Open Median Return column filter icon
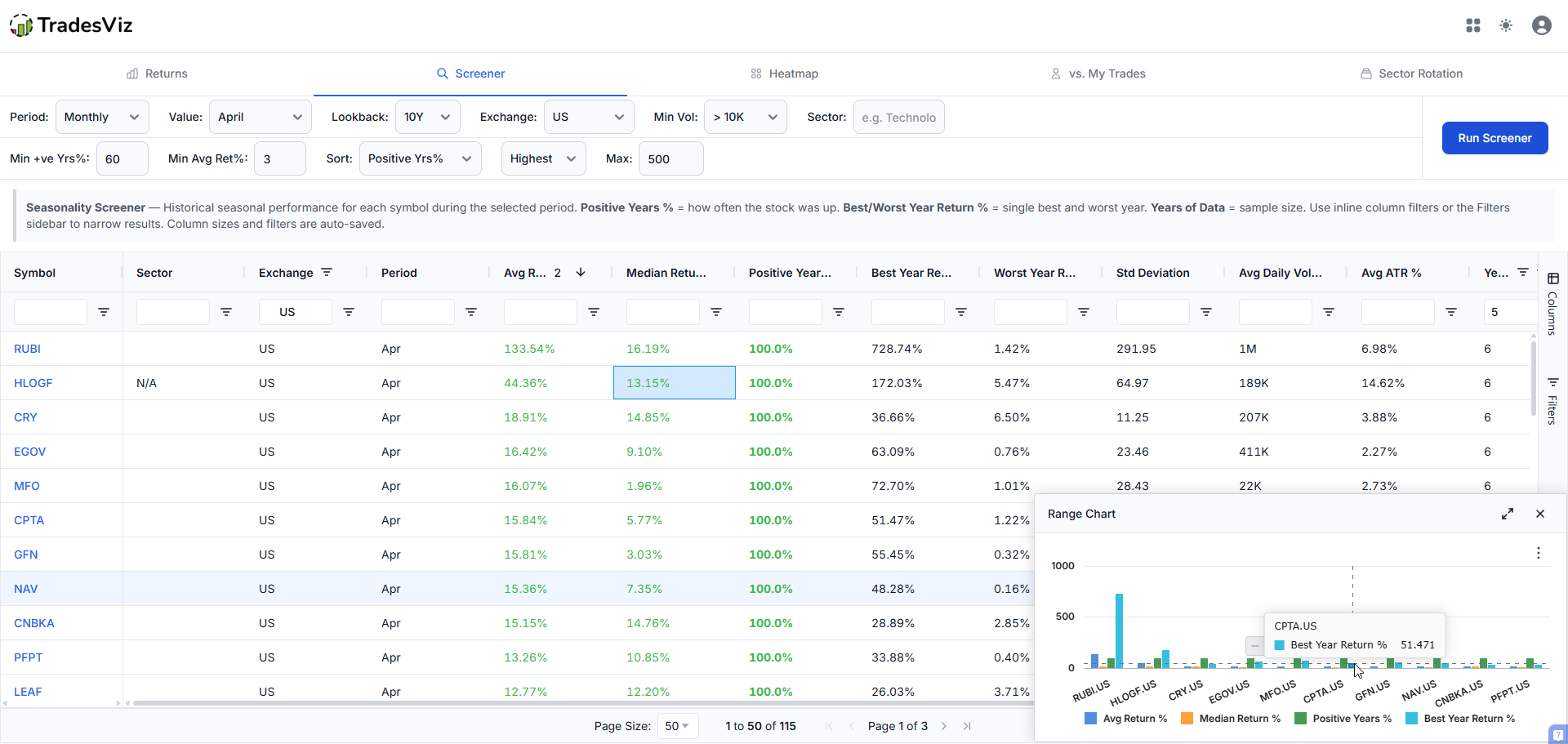 (x=716, y=312)
